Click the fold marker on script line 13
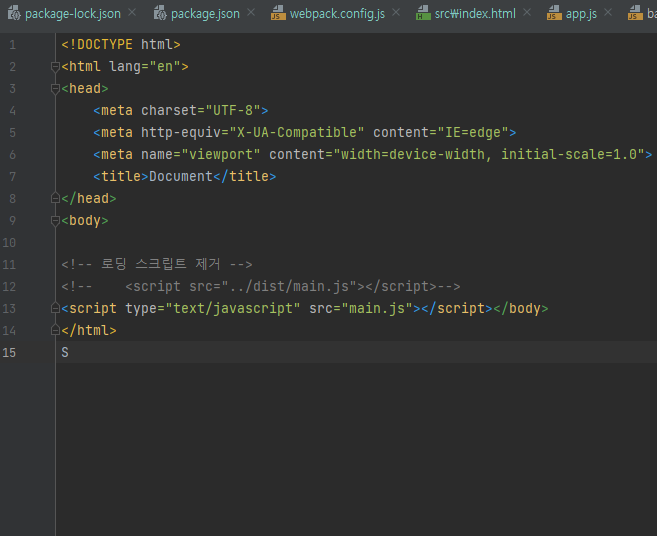 click(x=55, y=308)
